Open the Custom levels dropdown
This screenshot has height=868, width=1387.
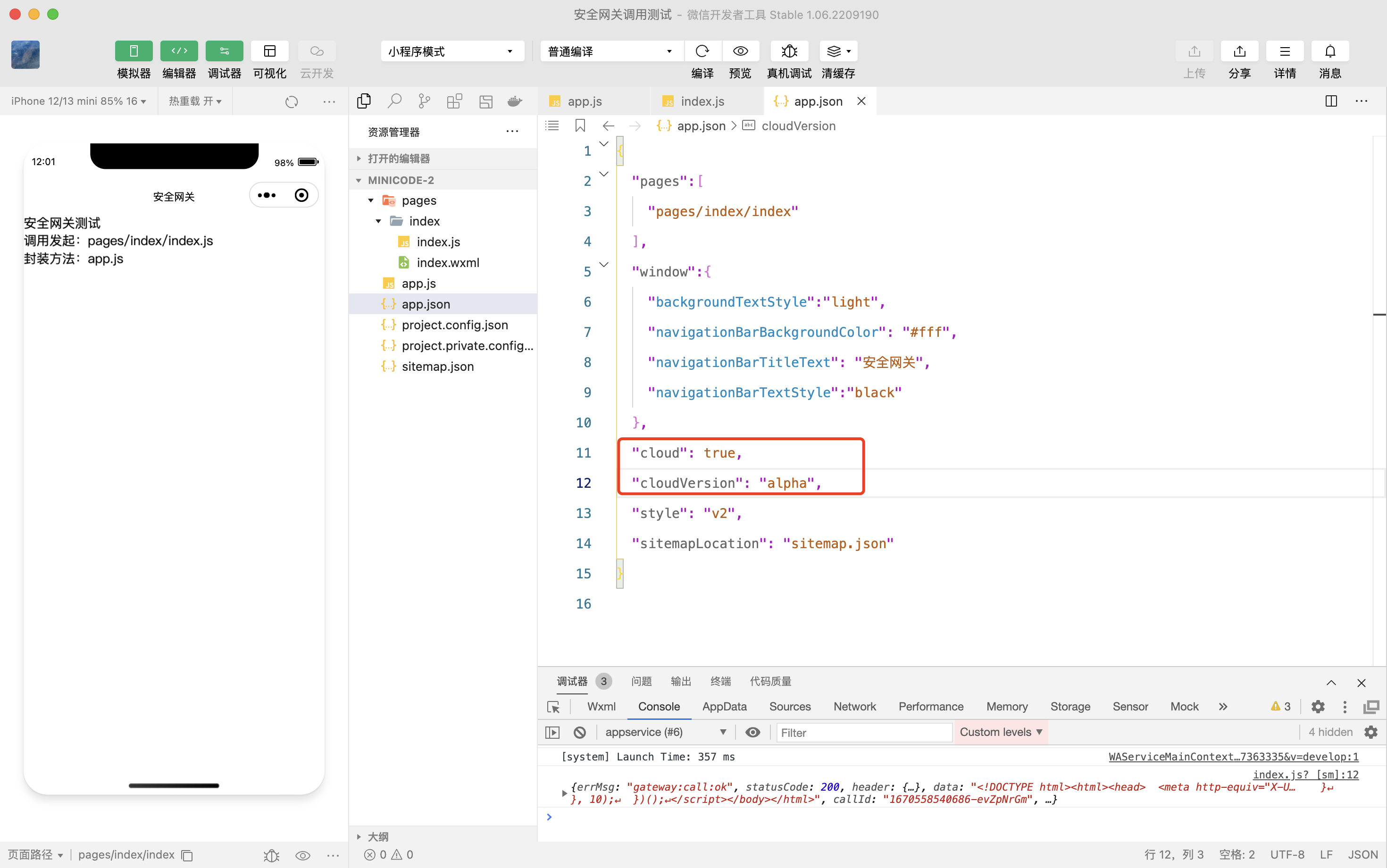tap(1001, 732)
